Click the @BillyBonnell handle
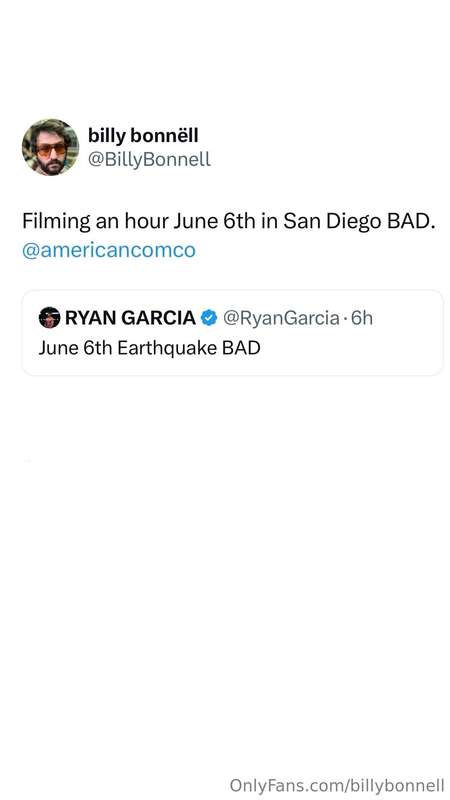This screenshot has height=800, width=450. (x=149, y=159)
